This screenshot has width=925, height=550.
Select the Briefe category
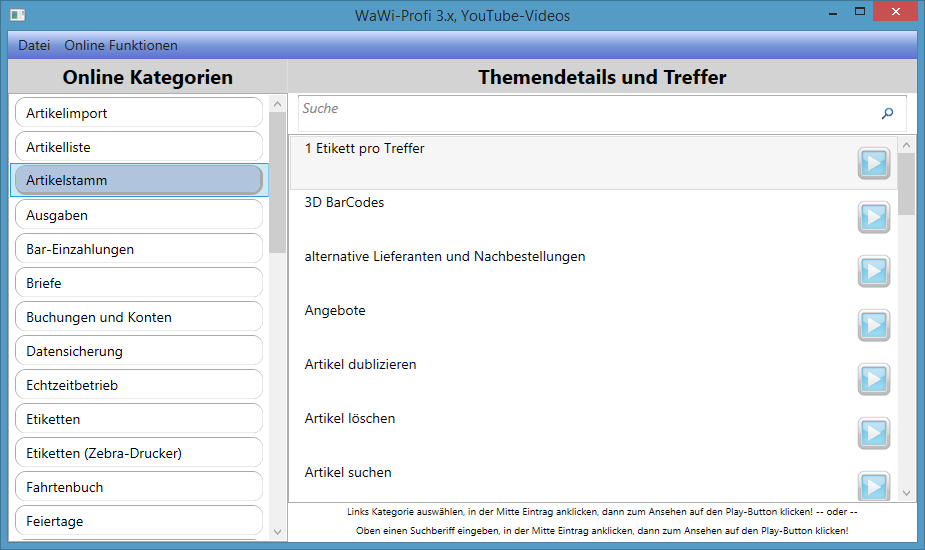click(x=139, y=283)
